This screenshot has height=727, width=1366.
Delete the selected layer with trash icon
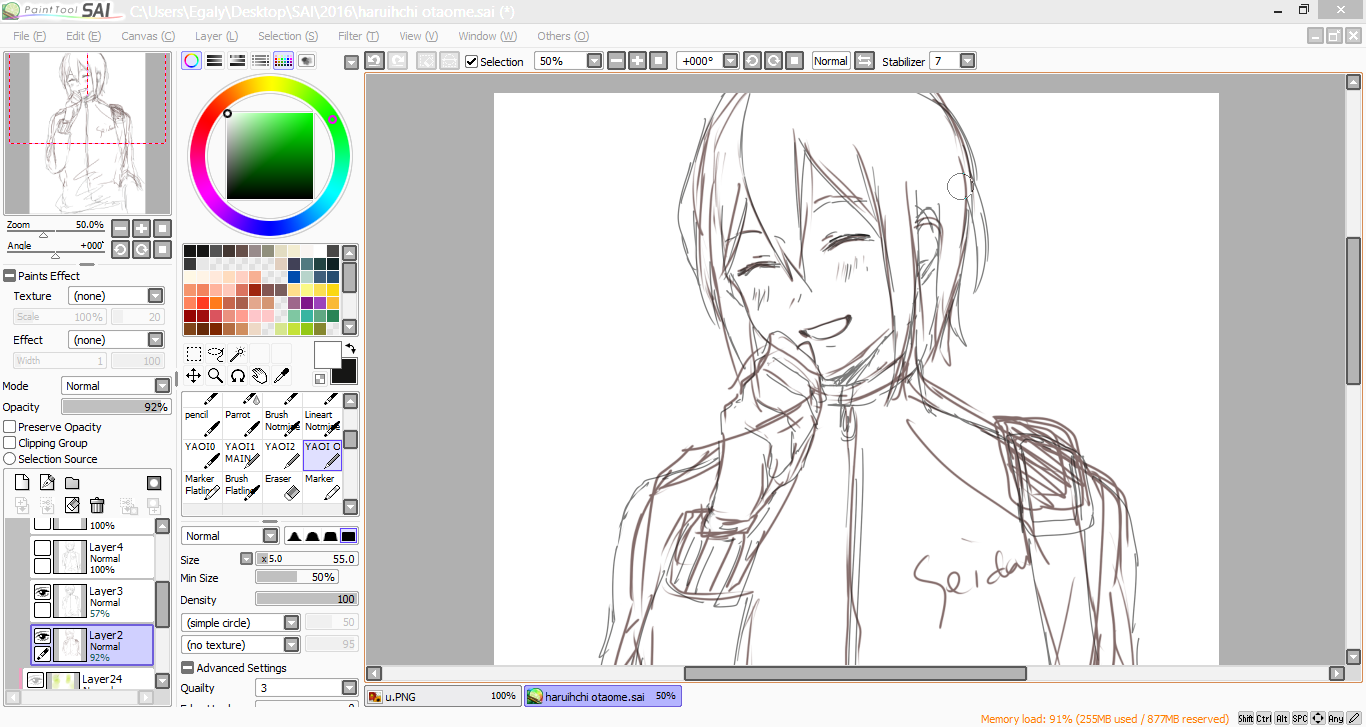[97, 506]
